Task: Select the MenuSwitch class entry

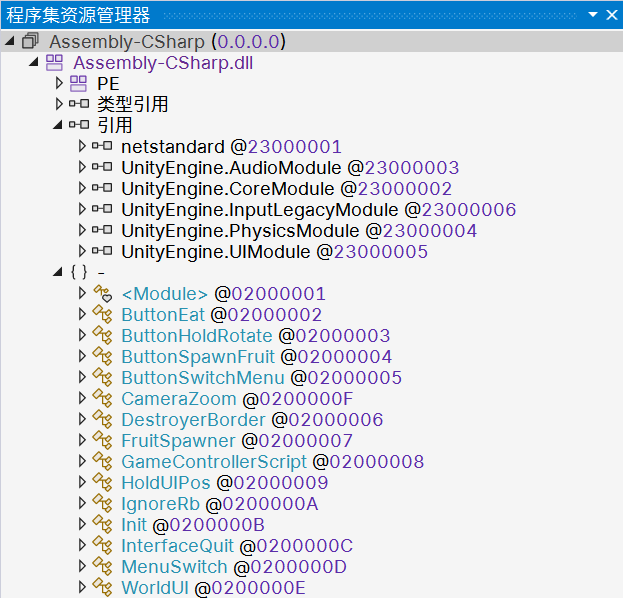Action: (x=234, y=567)
